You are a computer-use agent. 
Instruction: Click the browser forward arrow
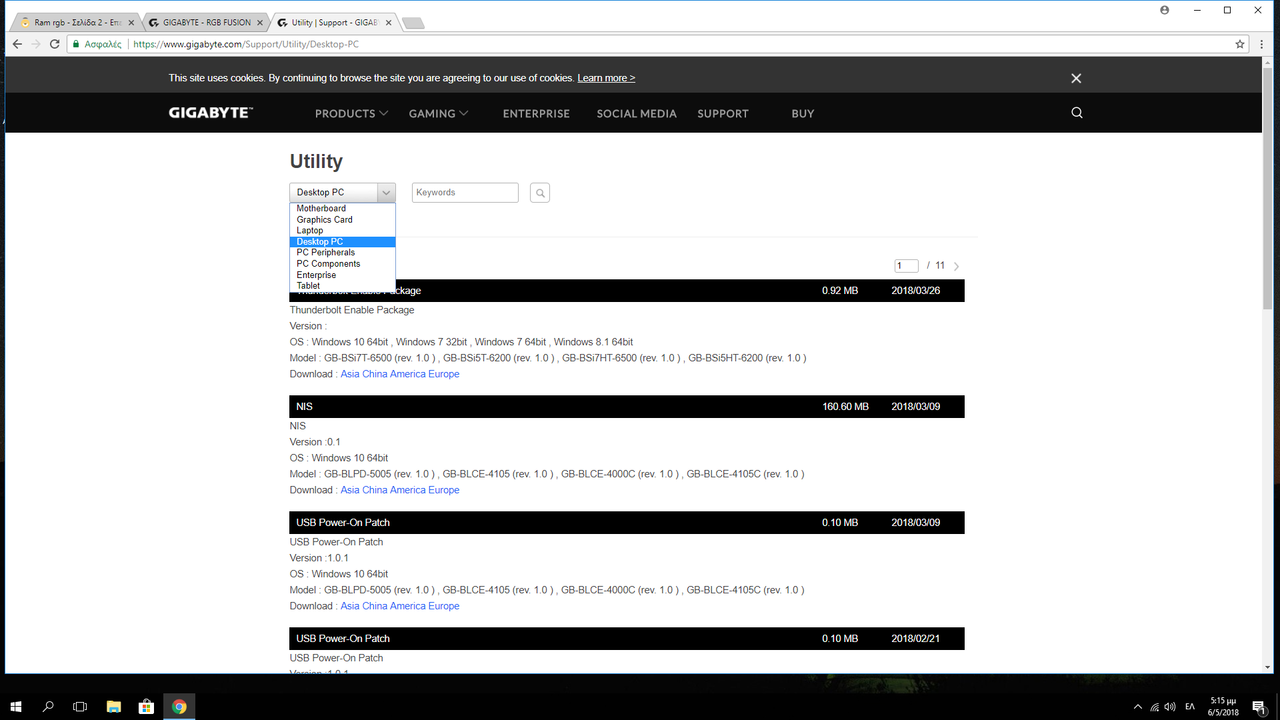click(x=37, y=44)
